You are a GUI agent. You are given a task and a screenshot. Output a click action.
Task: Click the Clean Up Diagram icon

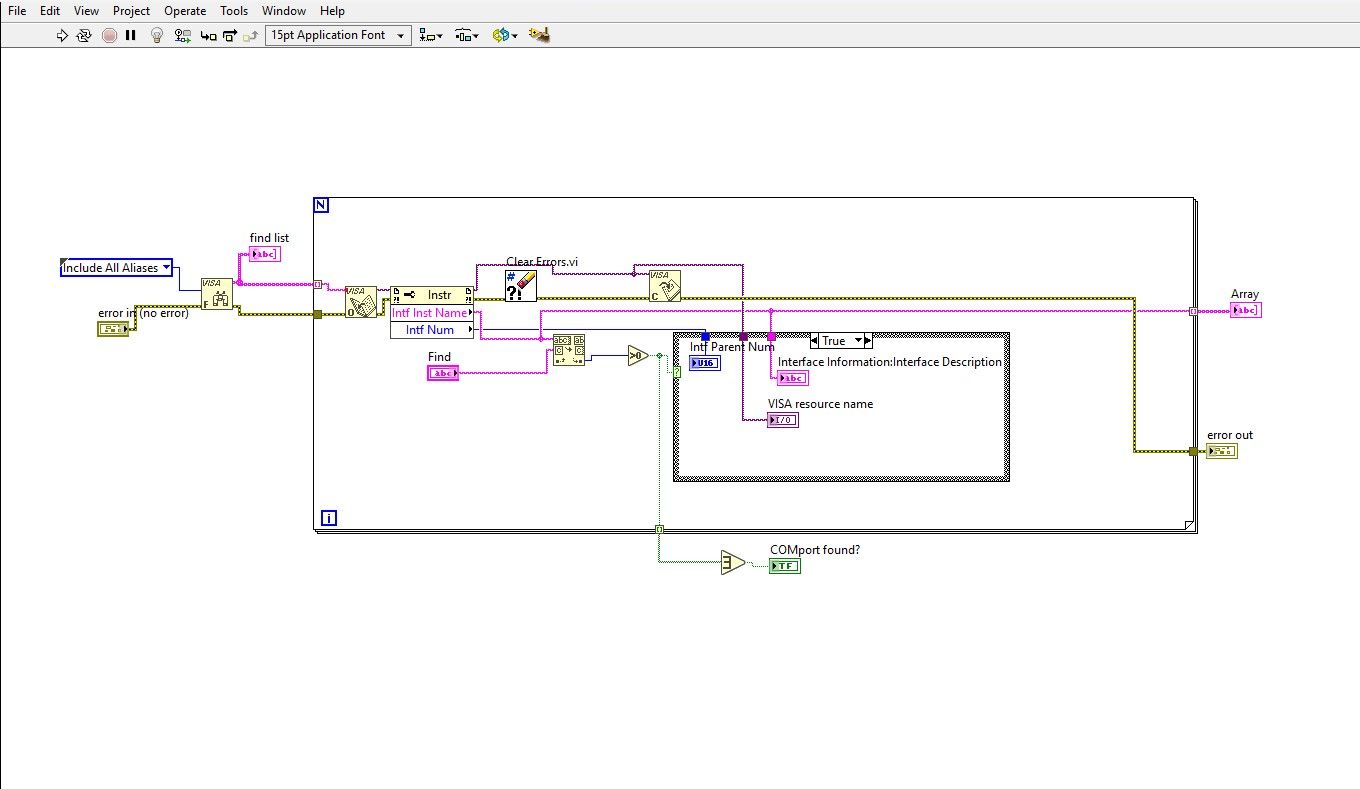click(x=540, y=35)
